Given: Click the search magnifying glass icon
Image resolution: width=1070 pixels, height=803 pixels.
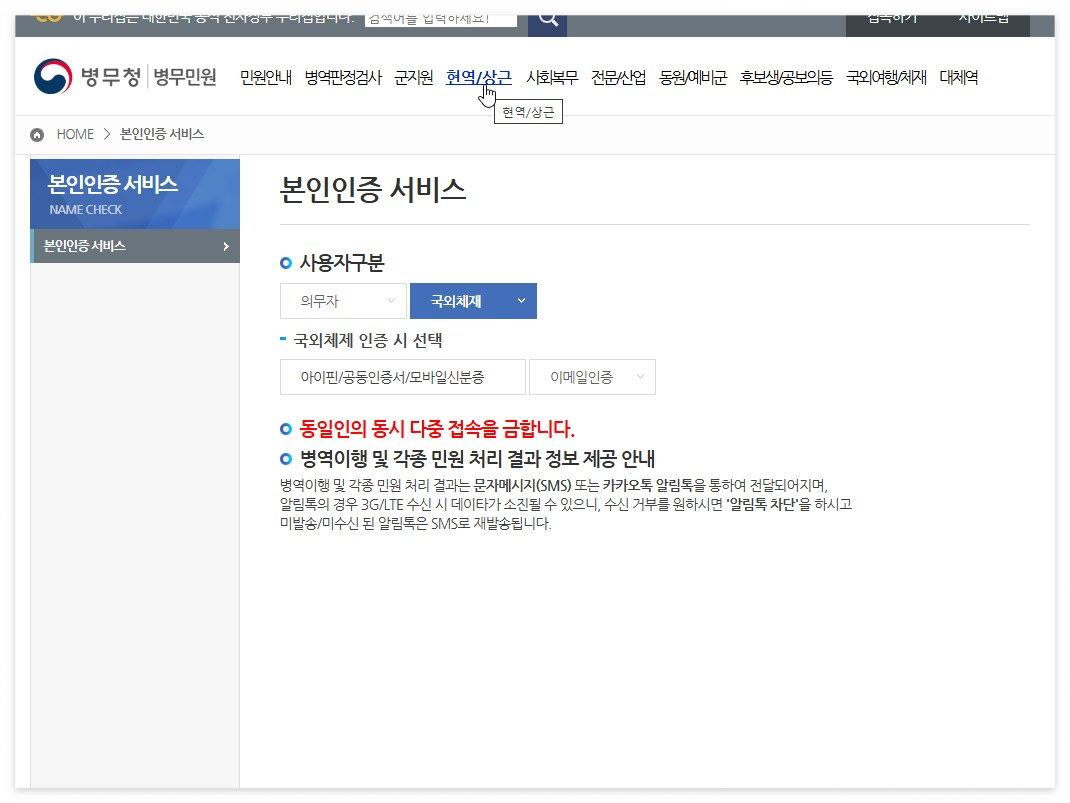Looking at the screenshot, I should pos(546,19).
